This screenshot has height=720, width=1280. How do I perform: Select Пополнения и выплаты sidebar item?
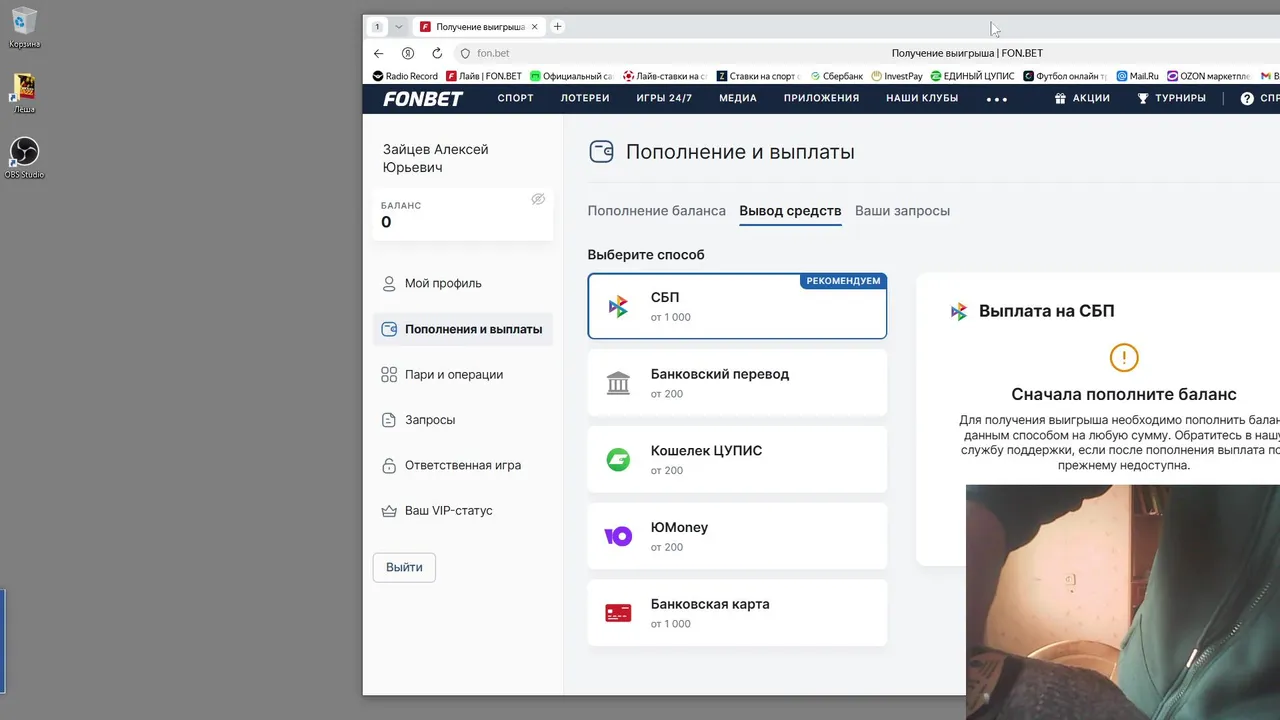(x=463, y=329)
